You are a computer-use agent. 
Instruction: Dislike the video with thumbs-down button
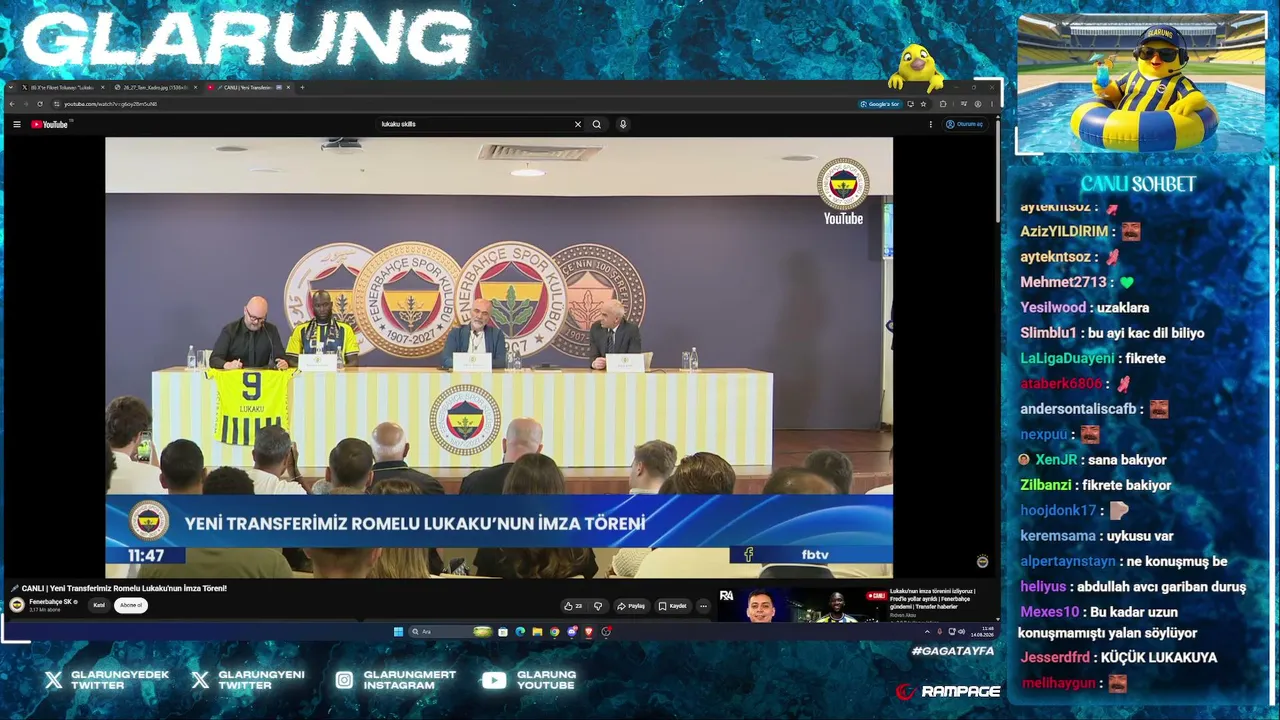(598, 606)
